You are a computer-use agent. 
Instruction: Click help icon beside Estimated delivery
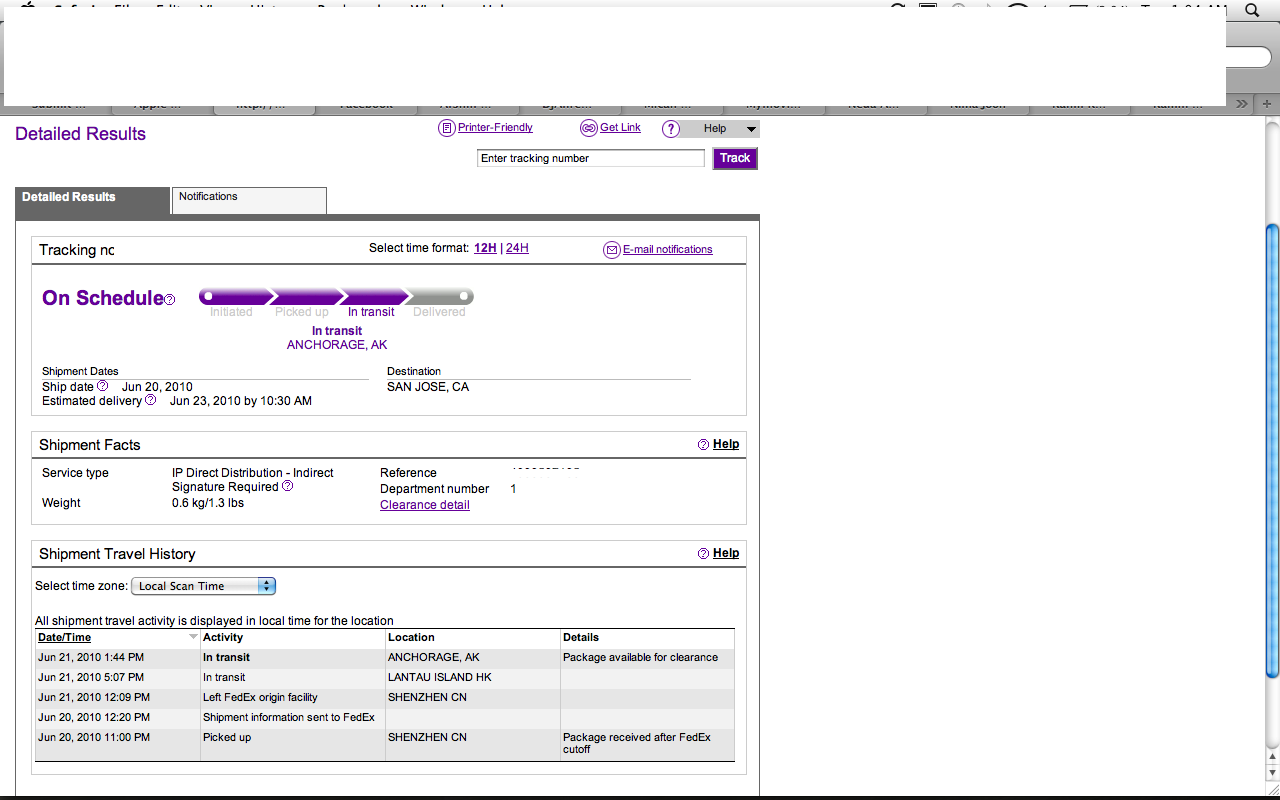pos(150,400)
